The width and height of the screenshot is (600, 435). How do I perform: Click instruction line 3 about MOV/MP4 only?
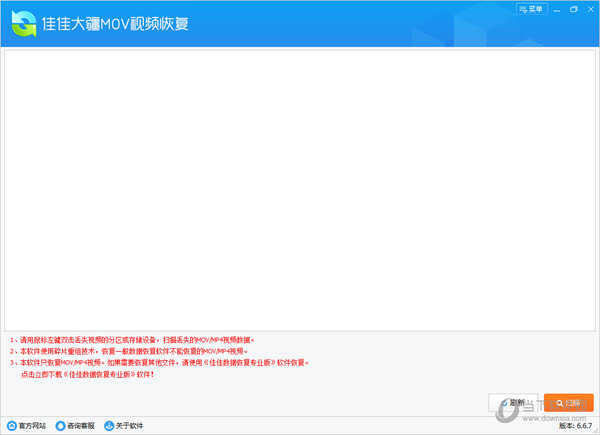pyautogui.click(x=159, y=362)
